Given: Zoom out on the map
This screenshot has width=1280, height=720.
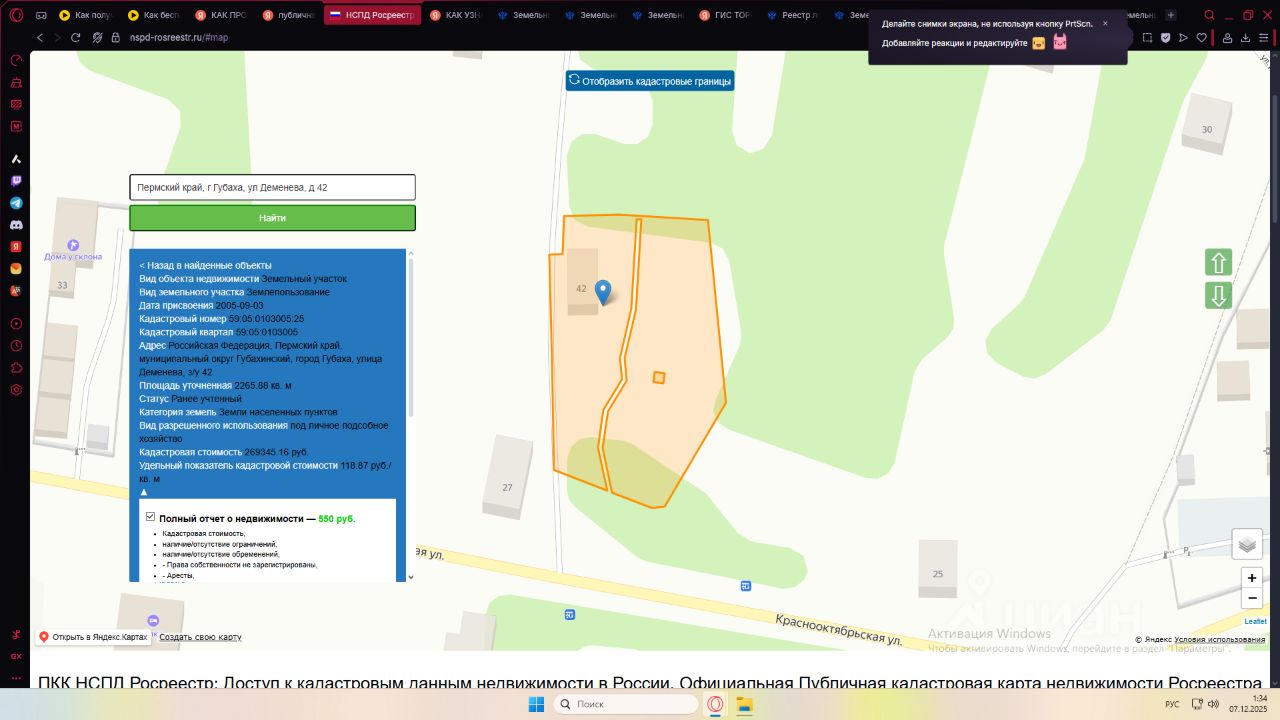Looking at the screenshot, I should (x=1252, y=598).
